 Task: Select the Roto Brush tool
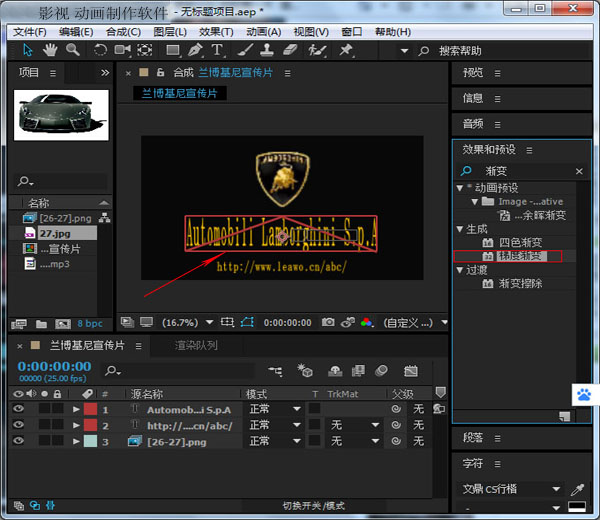317,50
